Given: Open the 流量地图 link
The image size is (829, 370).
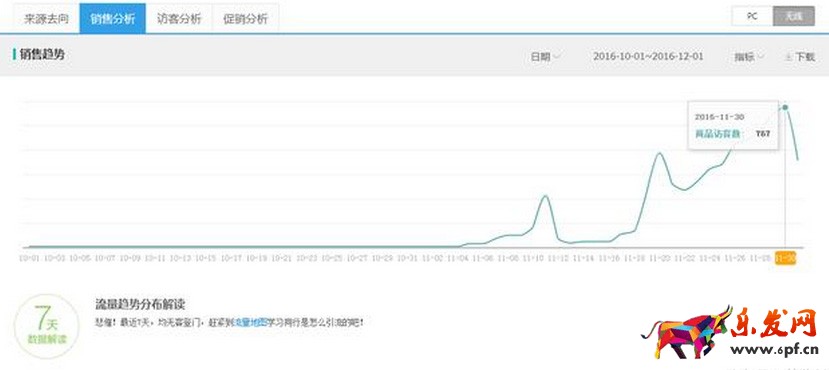Looking at the screenshot, I should [x=251, y=322].
